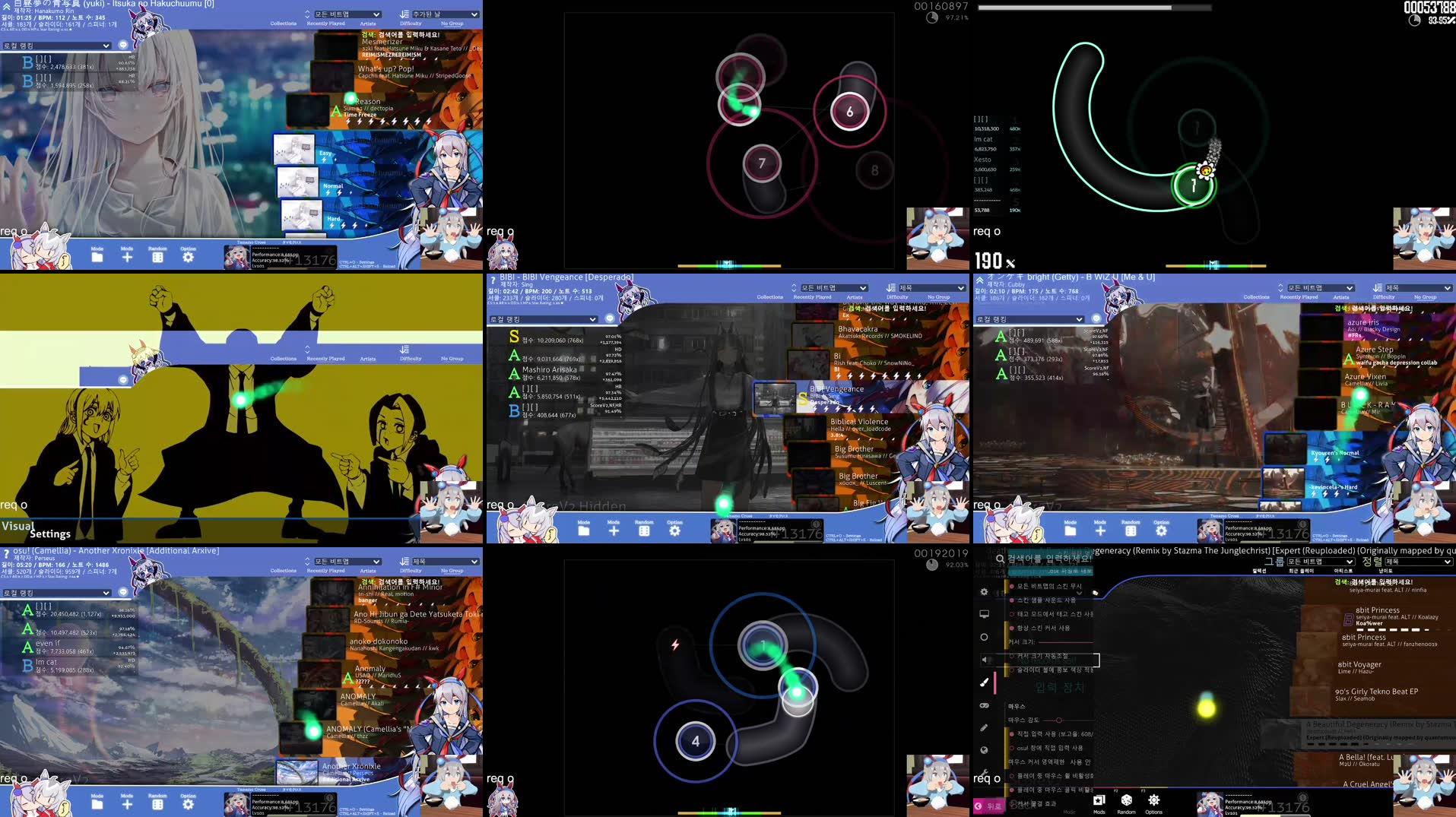Toggle 직접 입력 사용 option
The width and height of the screenshot is (1456, 817).
1052,734
